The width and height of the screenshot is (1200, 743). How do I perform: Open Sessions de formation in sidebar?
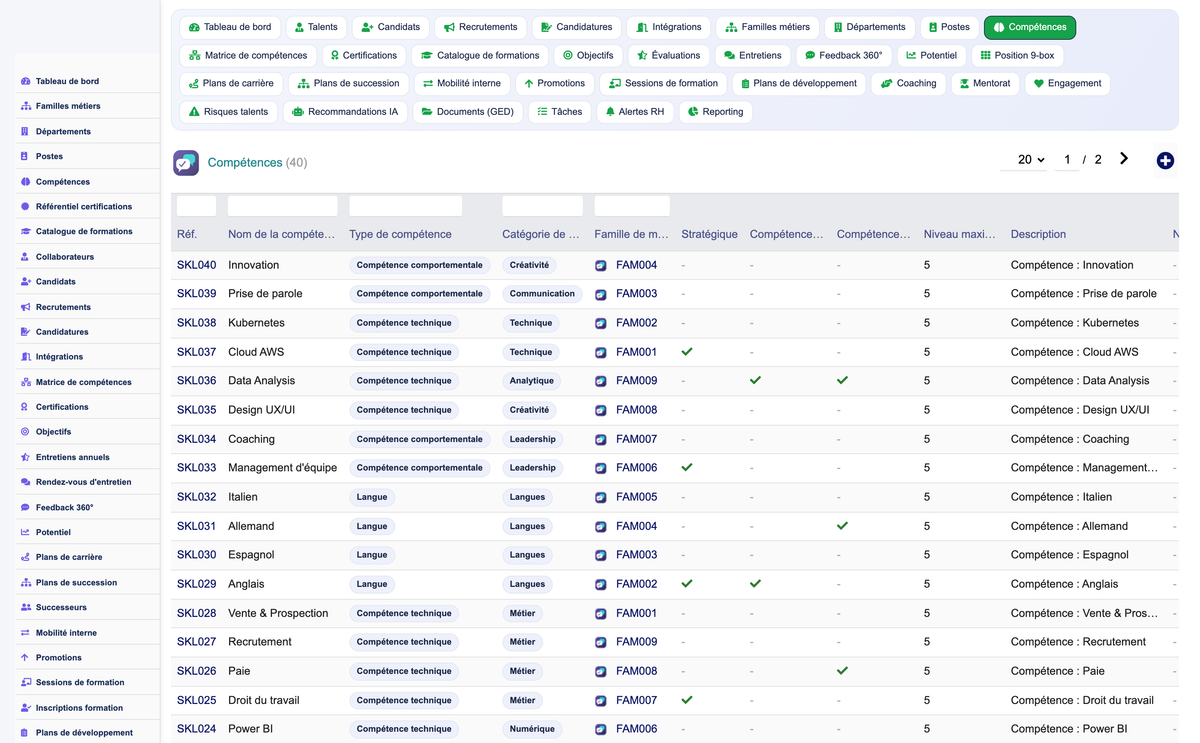tap(80, 683)
